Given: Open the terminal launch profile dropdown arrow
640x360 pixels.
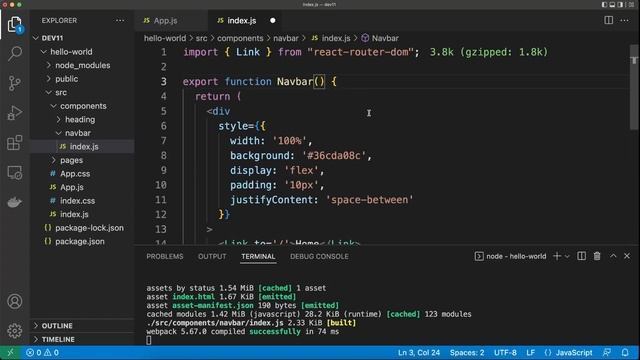Looking at the screenshot, I should (x=567, y=257).
